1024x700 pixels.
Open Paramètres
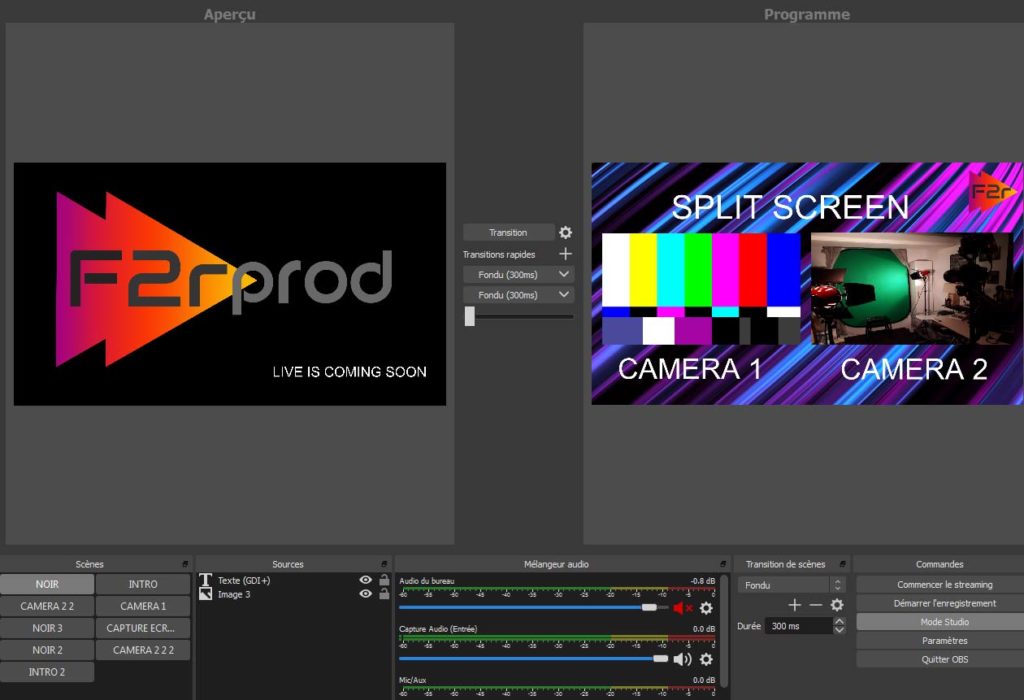(x=944, y=641)
